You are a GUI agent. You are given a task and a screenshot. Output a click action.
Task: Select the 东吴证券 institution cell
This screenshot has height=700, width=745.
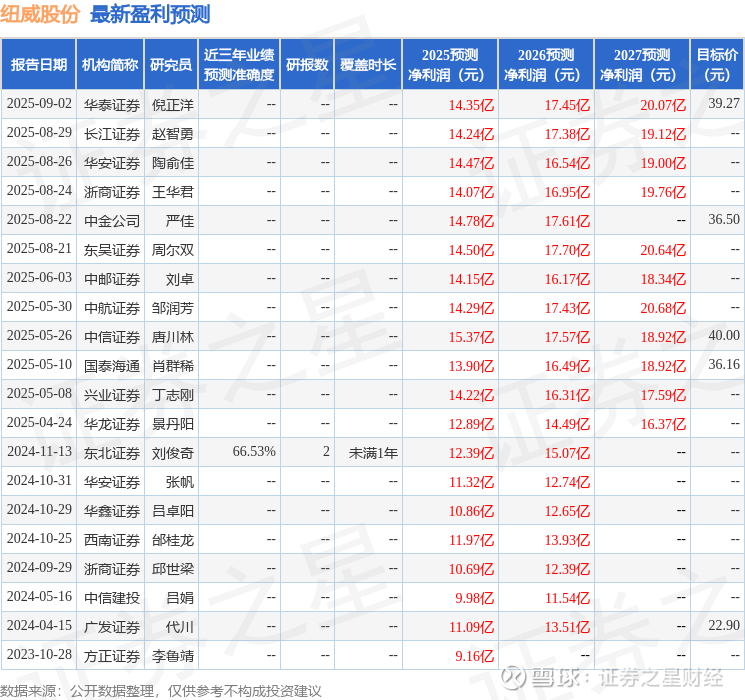pyautogui.click(x=112, y=250)
